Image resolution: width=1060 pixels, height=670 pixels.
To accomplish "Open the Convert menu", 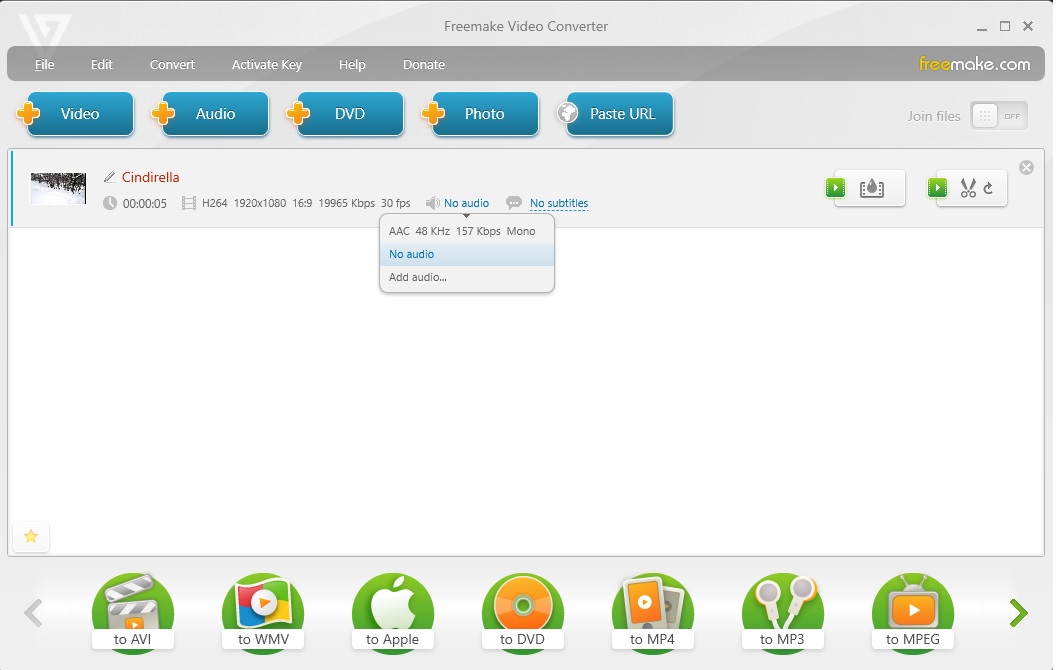I will [x=172, y=64].
